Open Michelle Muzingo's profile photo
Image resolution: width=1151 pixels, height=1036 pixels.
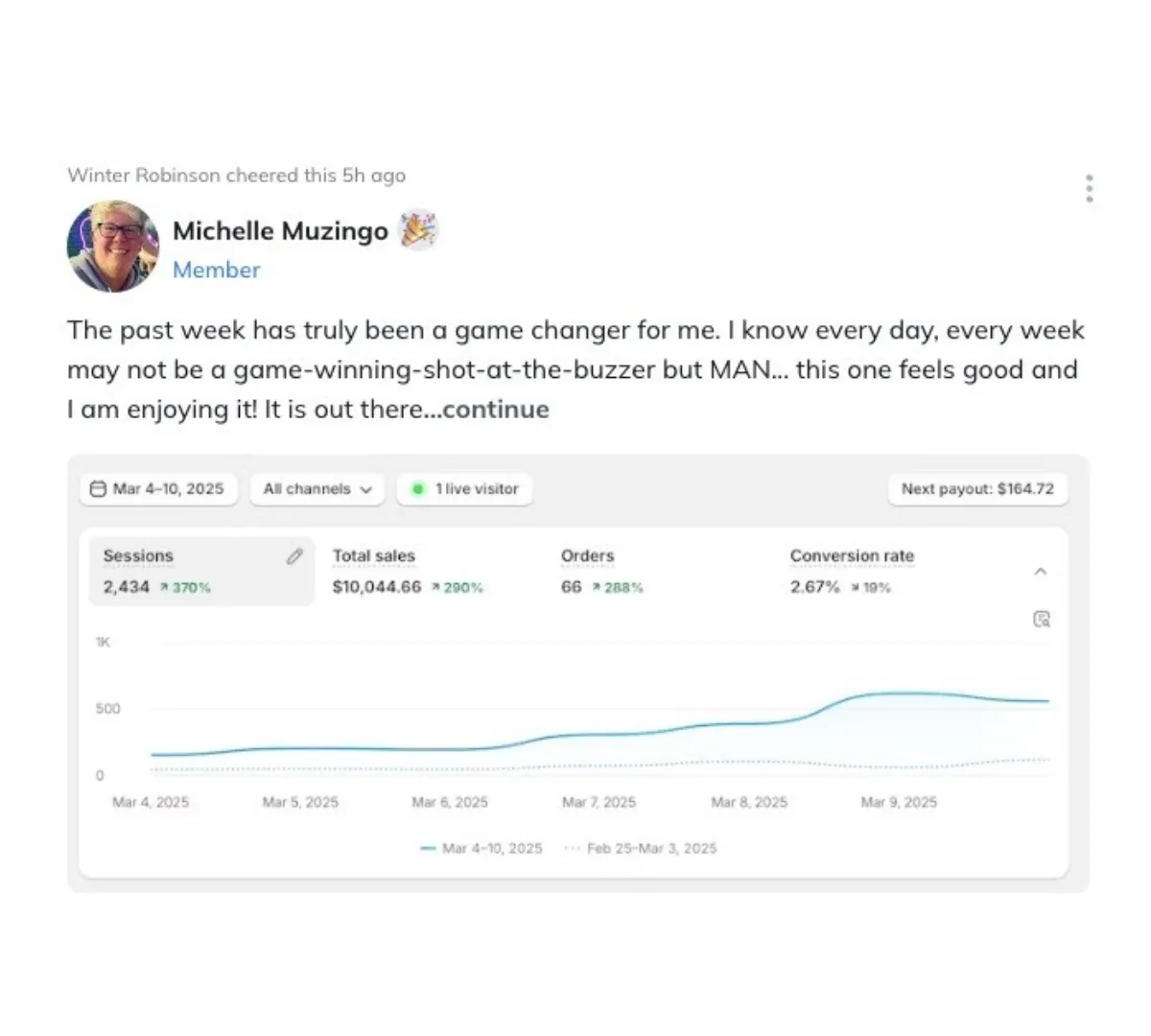point(113,247)
